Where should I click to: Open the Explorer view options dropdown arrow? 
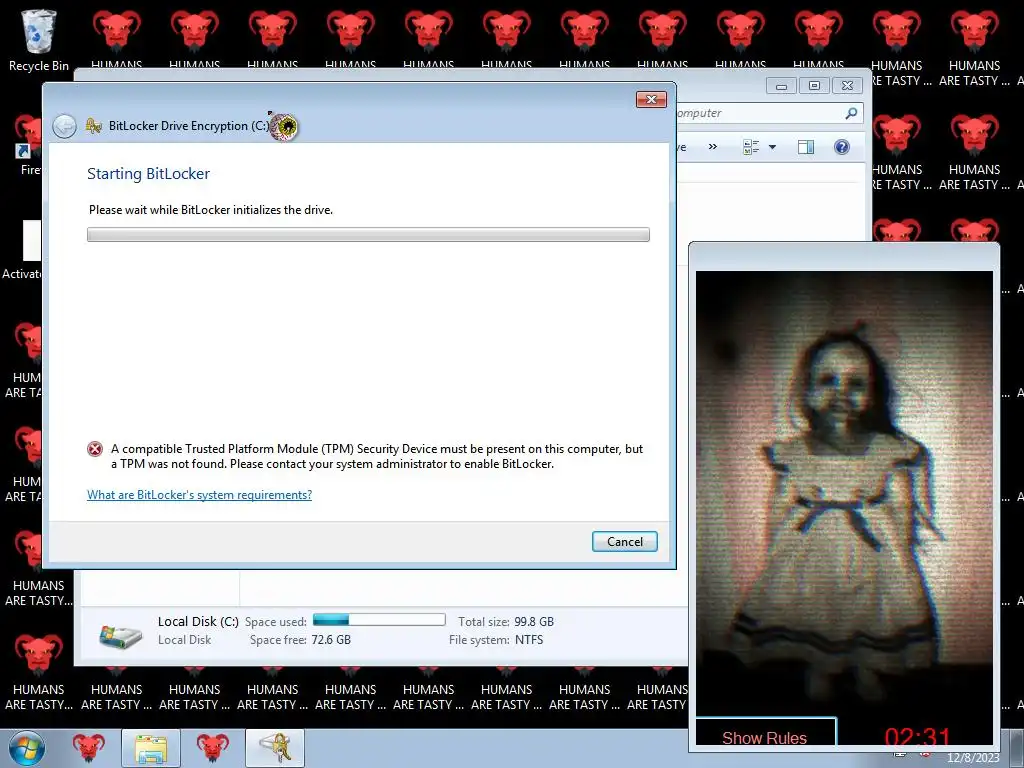tap(773, 147)
